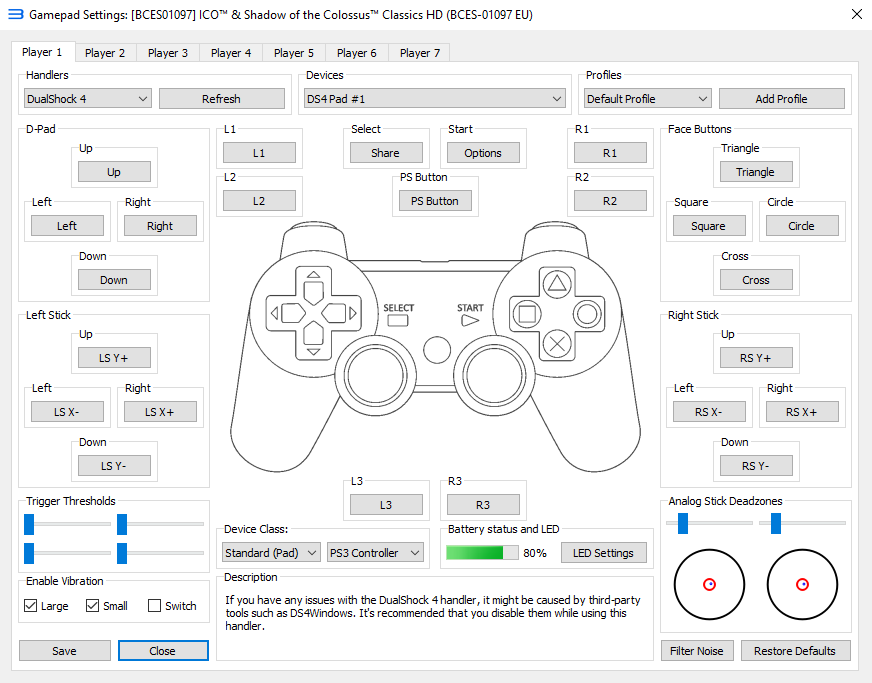Viewport: 872px width, 683px height.
Task: Click the RS Y+ mapping button
Action: pyautogui.click(x=756, y=358)
